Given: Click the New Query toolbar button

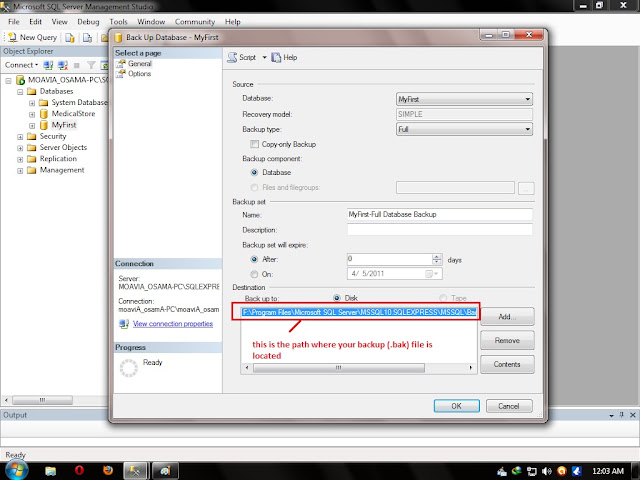Looking at the screenshot, I should (x=33, y=37).
